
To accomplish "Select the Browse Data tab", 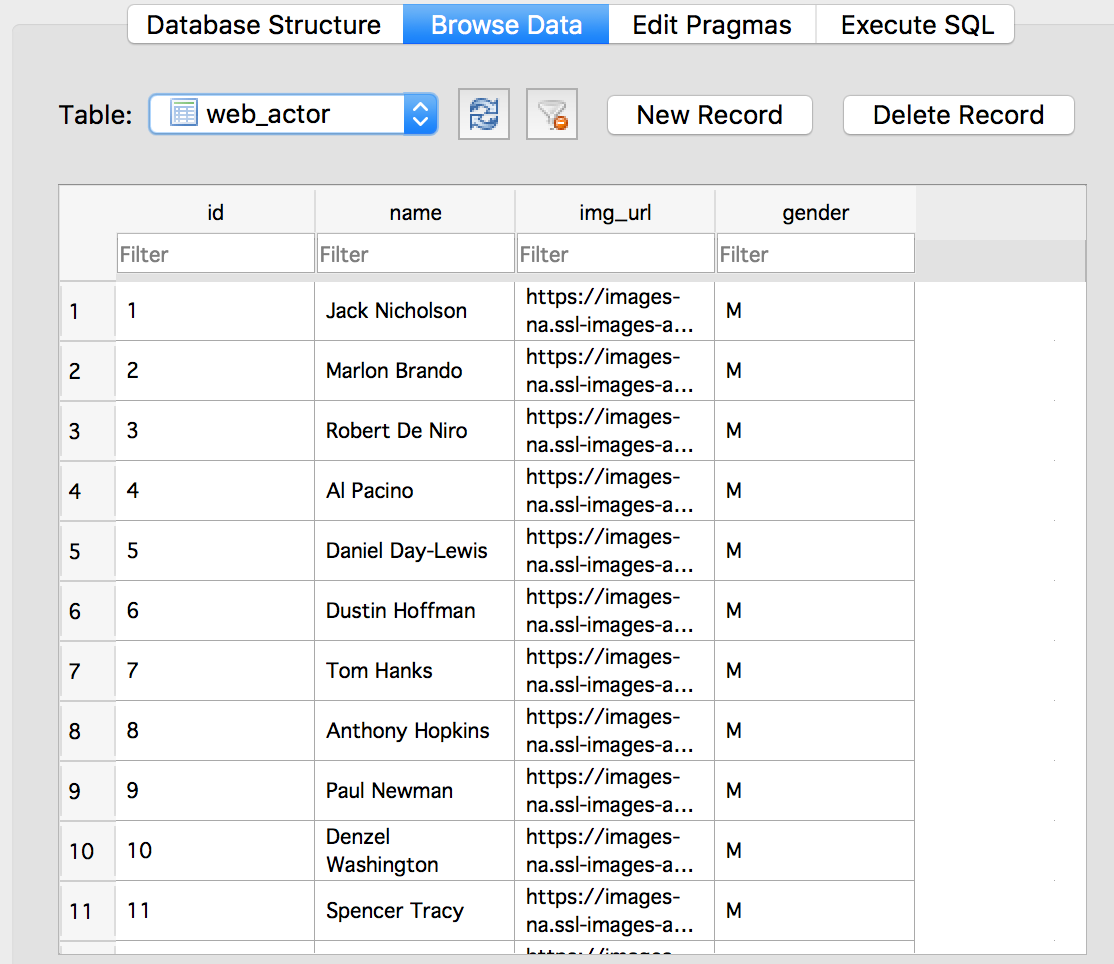I will (506, 25).
